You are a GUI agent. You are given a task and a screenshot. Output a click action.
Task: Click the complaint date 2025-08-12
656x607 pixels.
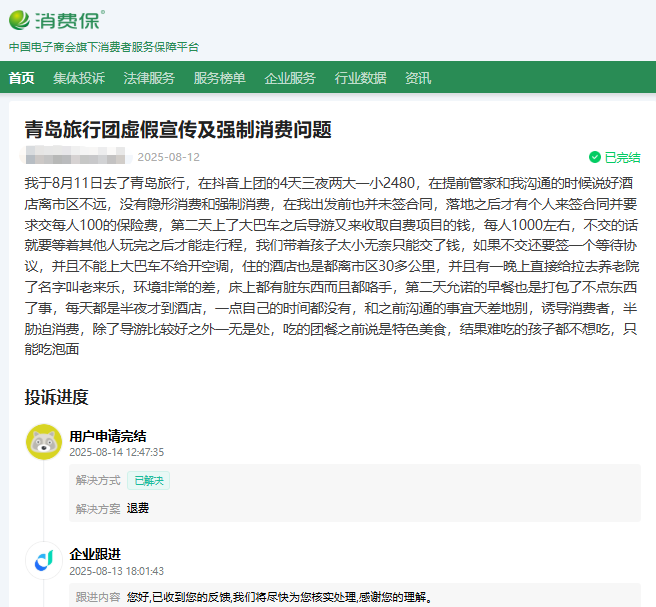click(x=169, y=157)
